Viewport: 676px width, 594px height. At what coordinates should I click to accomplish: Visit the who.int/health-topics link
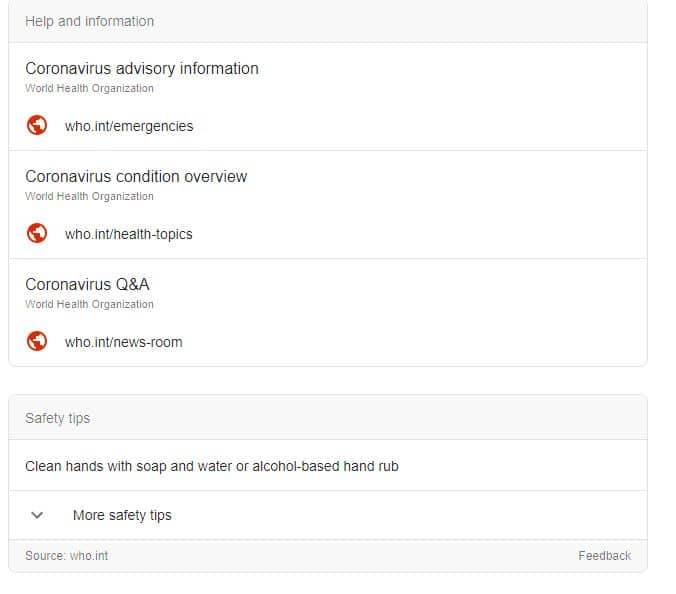pyautogui.click(x=129, y=235)
